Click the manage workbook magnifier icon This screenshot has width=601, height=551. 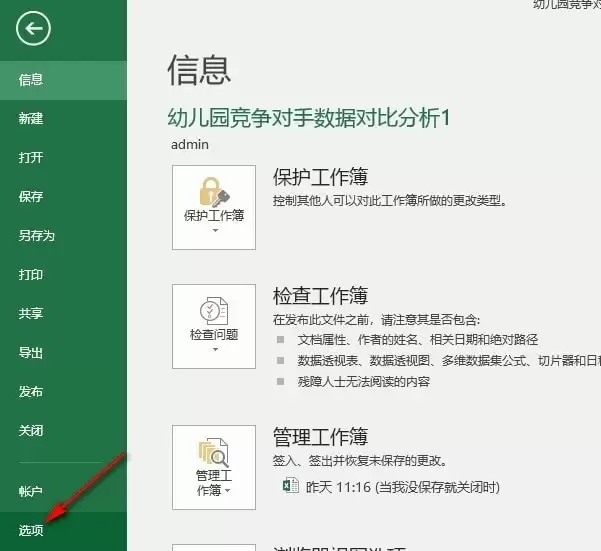[213, 453]
